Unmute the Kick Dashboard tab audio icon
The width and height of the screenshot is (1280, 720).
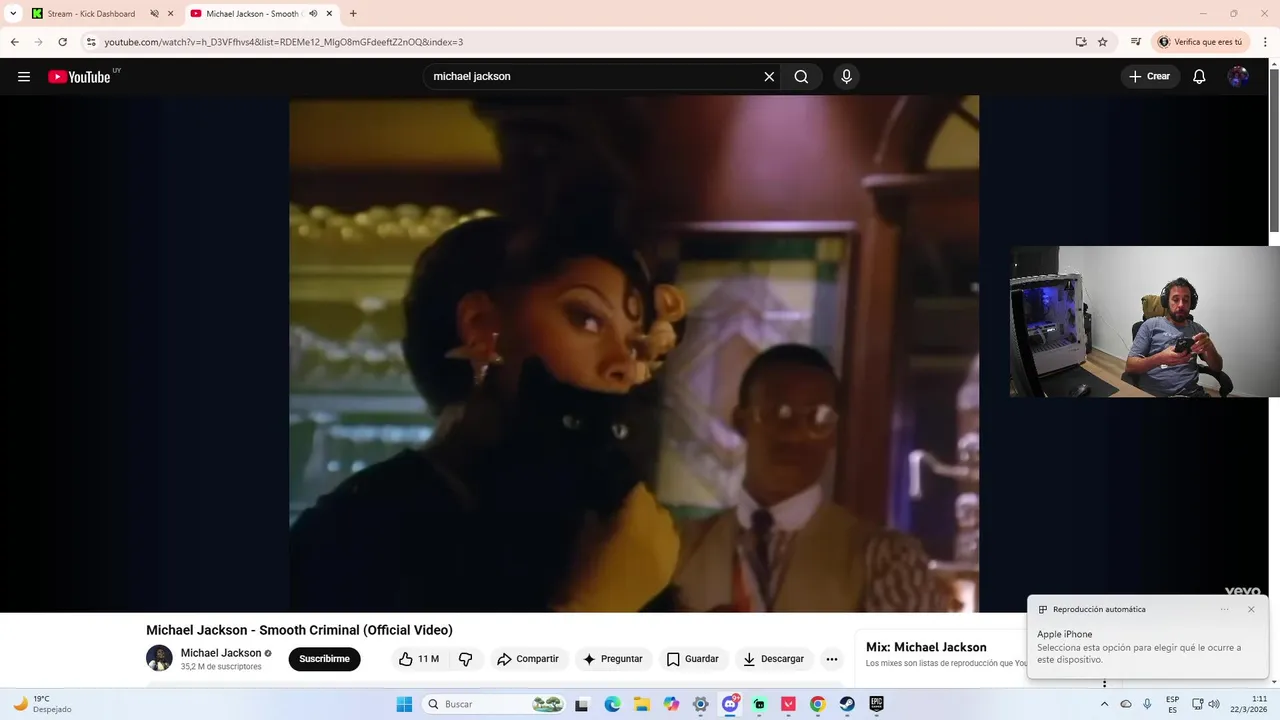pos(154,14)
